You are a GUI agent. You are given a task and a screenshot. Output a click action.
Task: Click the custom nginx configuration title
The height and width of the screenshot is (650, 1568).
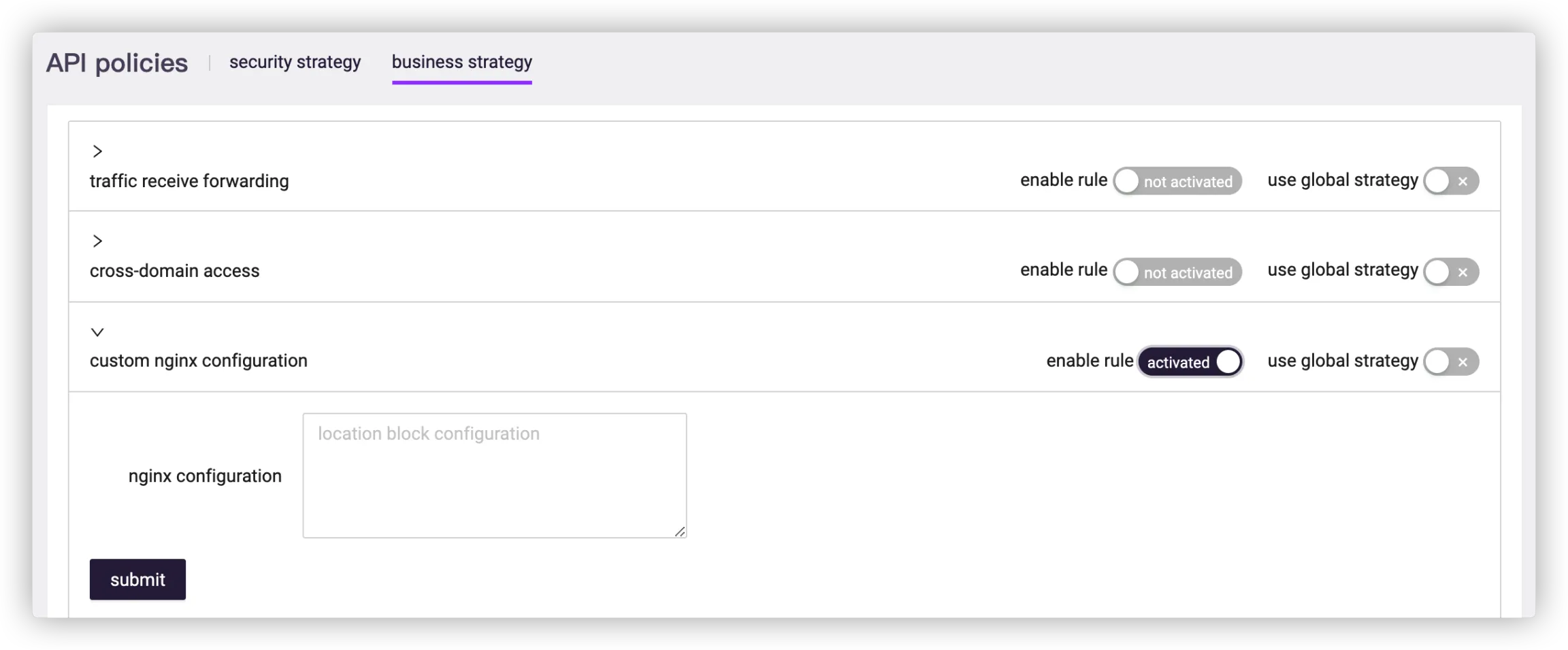[198, 361]
